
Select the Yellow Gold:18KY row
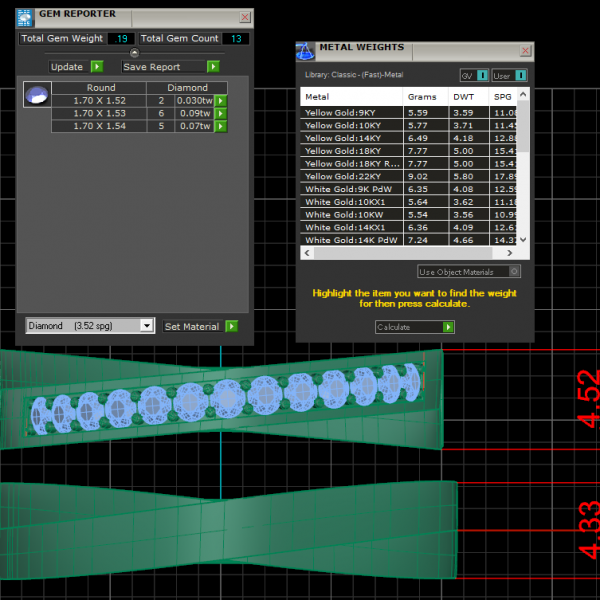(350, 151)
